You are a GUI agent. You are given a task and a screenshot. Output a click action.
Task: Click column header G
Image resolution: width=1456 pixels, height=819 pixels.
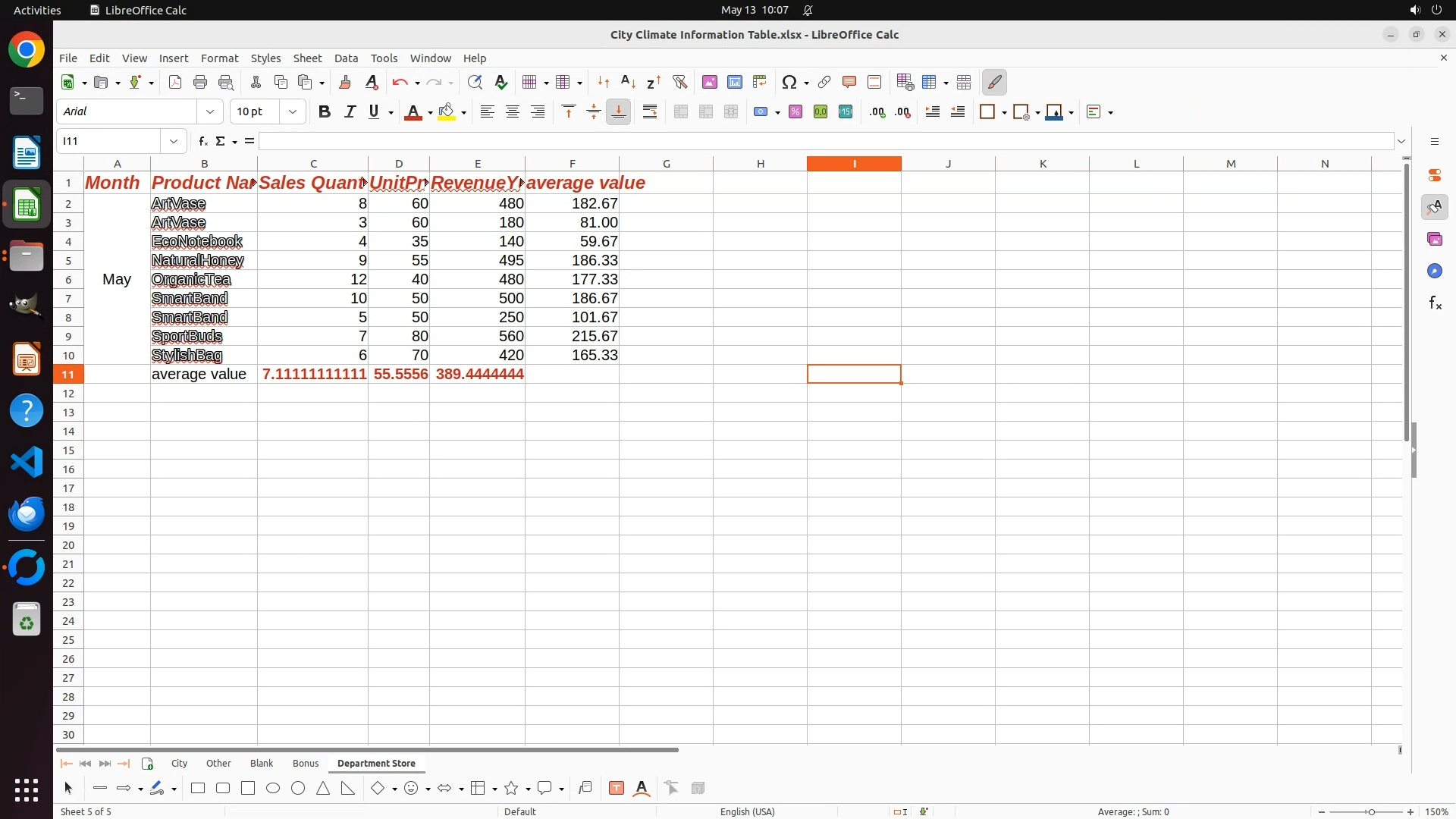[666, 164]
